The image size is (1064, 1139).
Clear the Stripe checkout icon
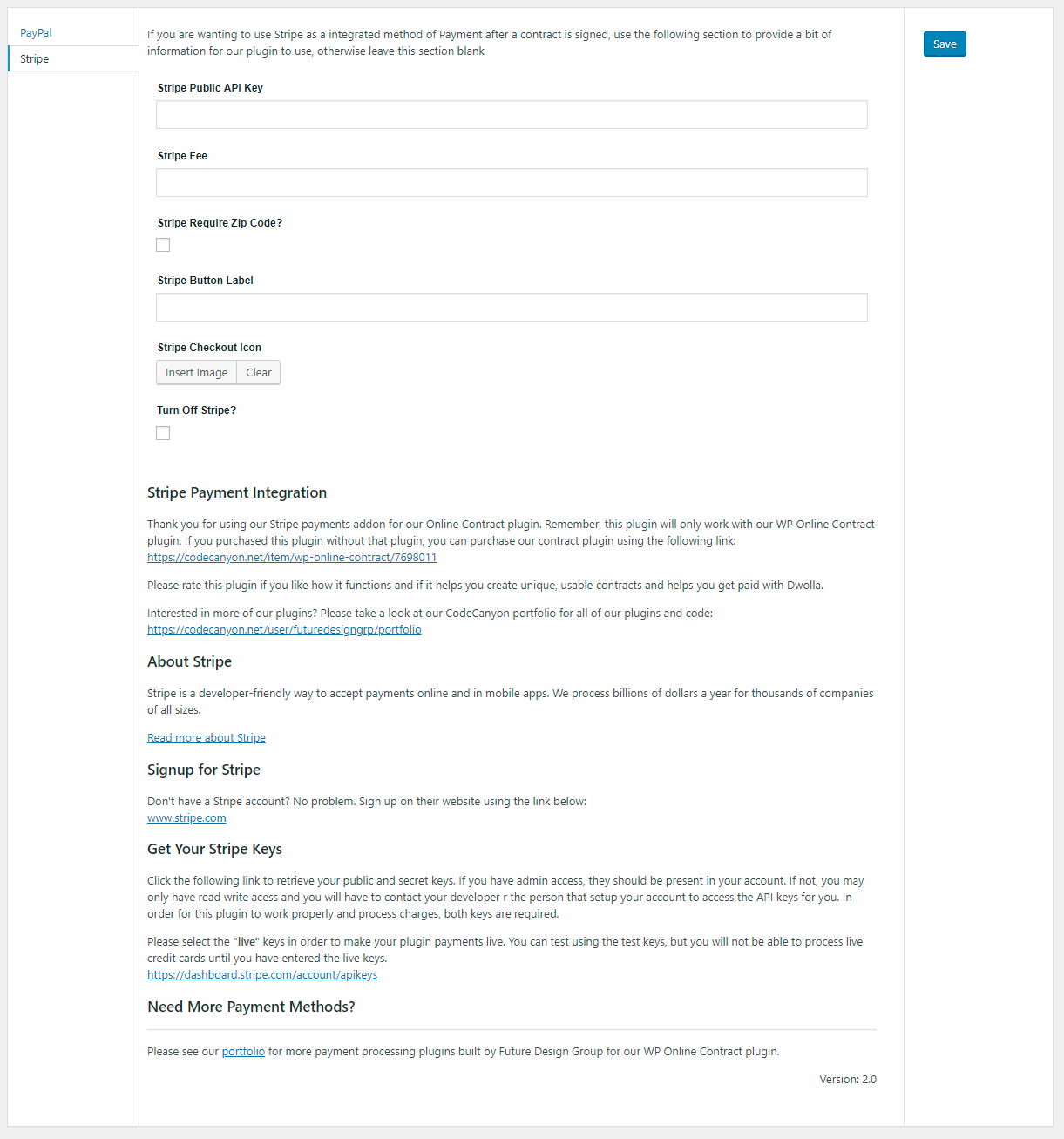[x=259, y=373]
